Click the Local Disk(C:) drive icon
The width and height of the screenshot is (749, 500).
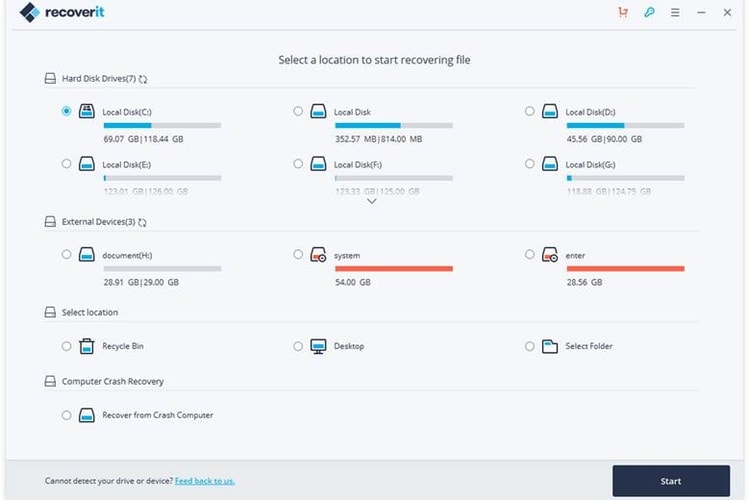point(87,112)
